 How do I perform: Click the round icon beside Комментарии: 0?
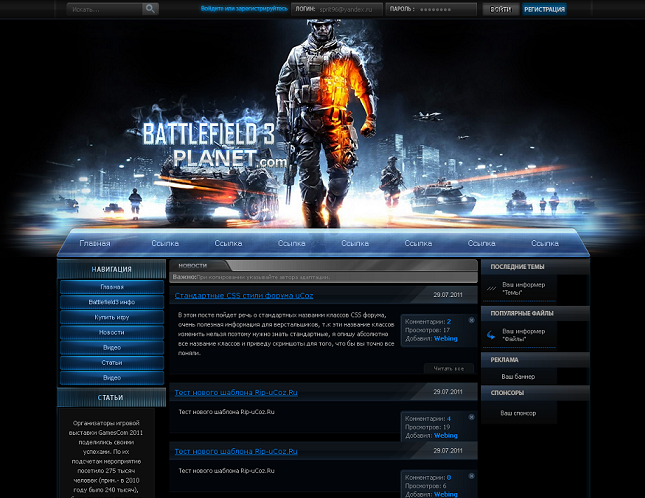[x=471, y=476]
